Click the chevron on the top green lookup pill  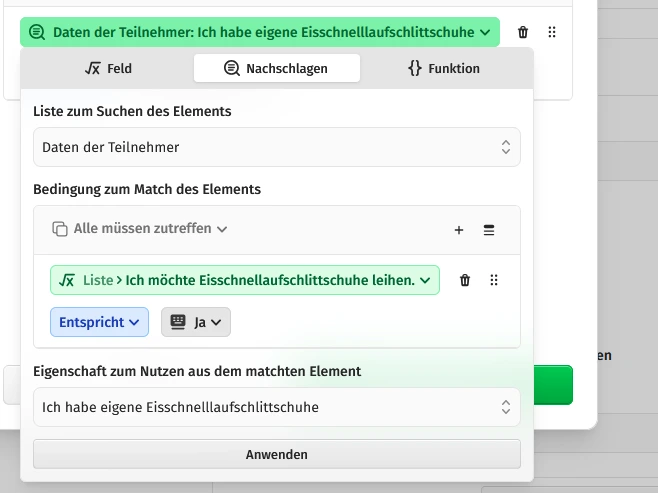point(485,32)
